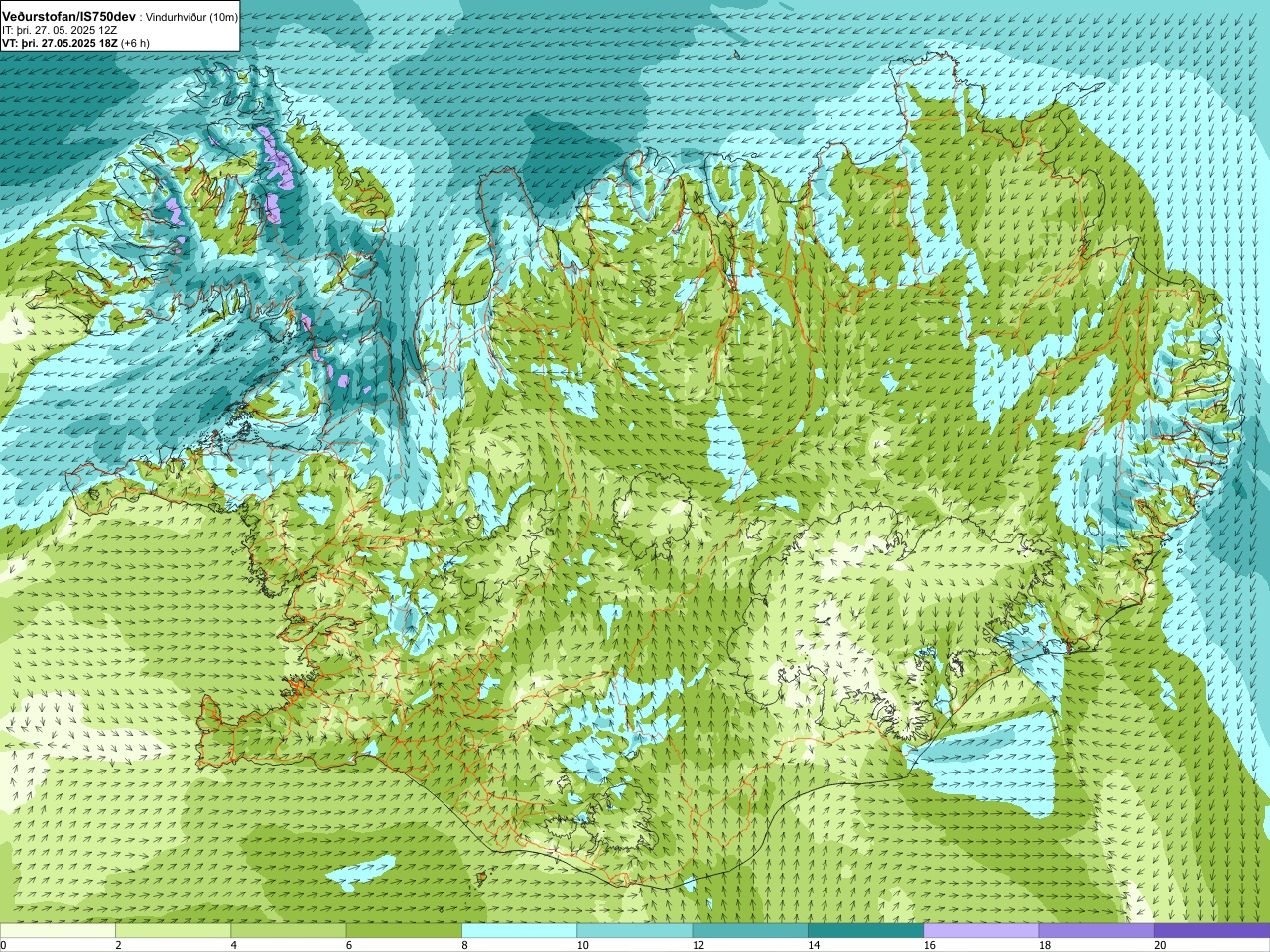
Task: Click the dark purple legend swatch above 20
Action: (x=1211, y=930)
